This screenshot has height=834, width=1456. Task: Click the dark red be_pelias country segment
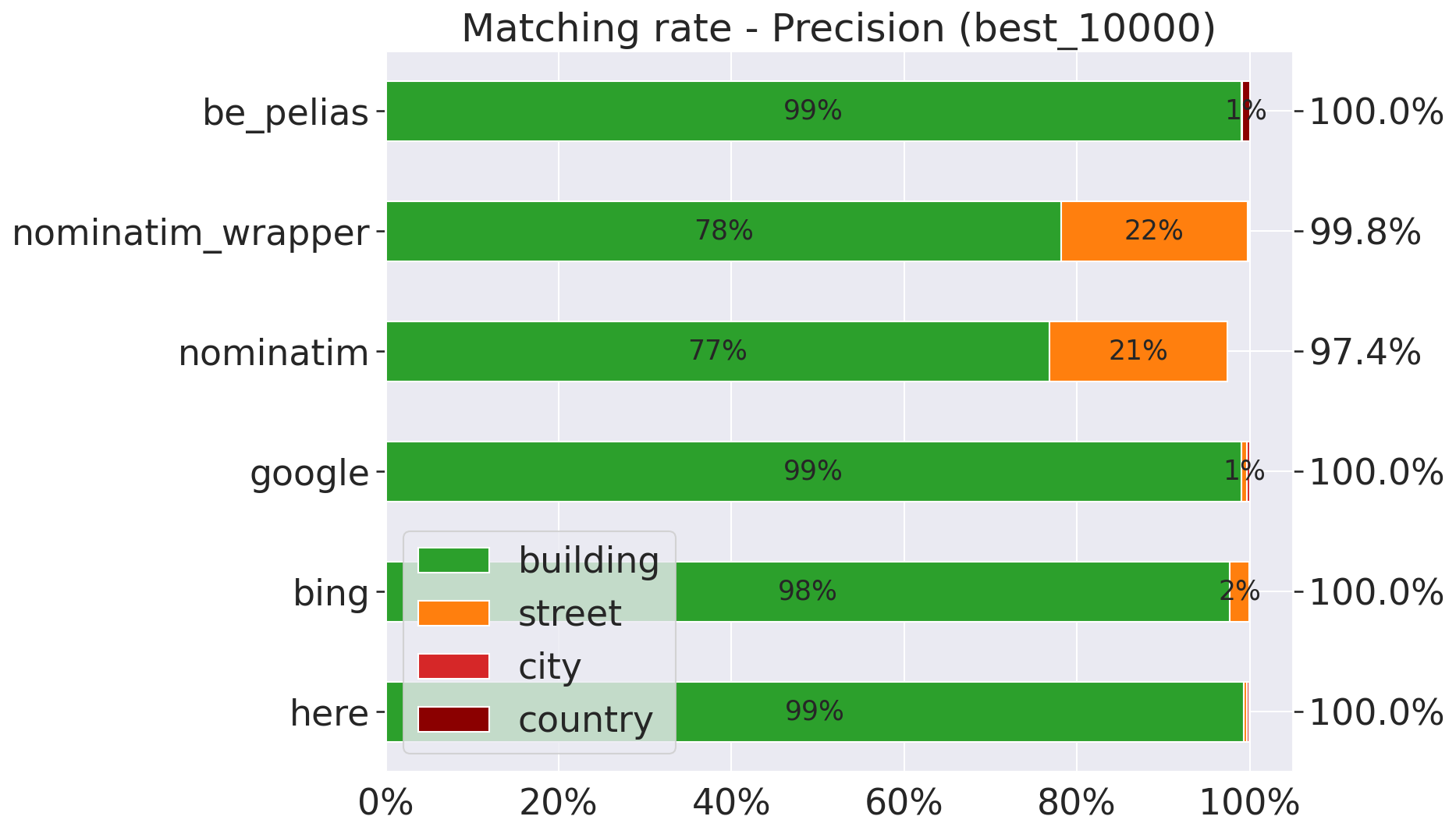1245,112
